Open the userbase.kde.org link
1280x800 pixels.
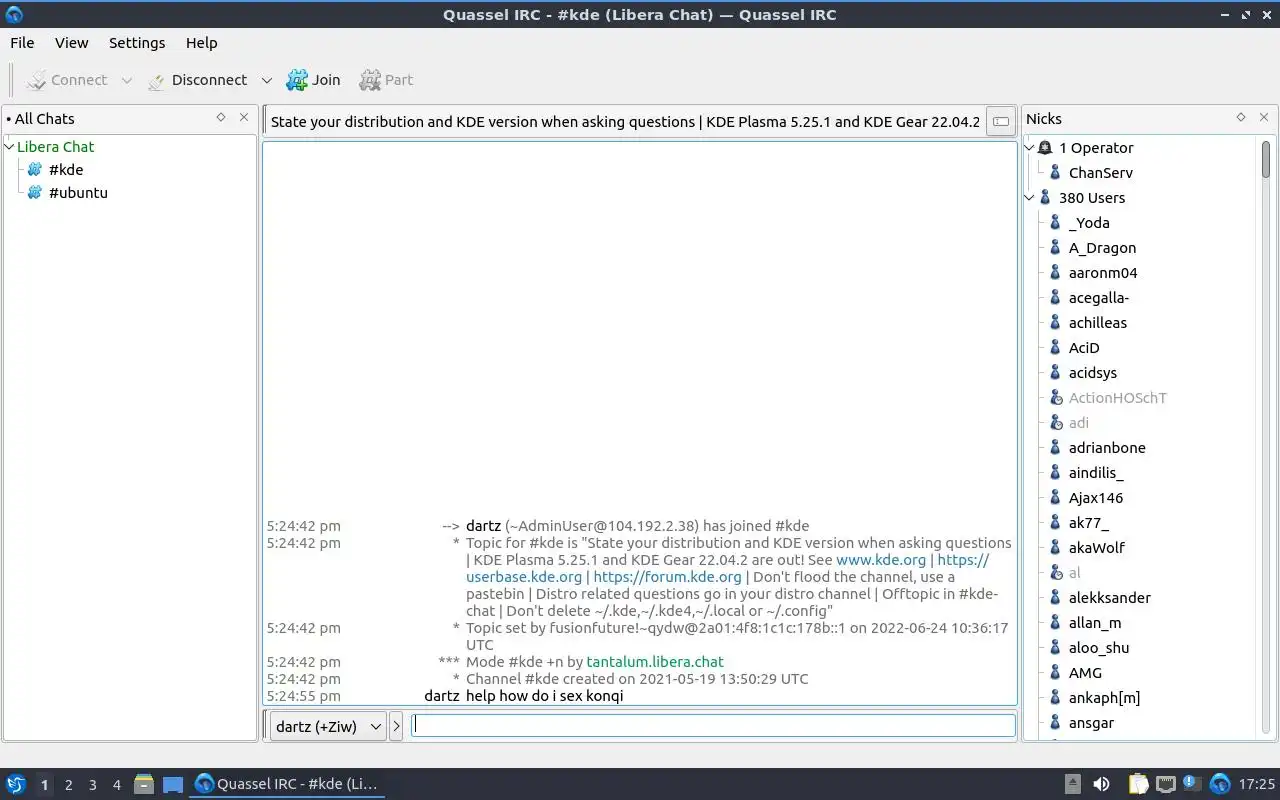click(524, 577)
